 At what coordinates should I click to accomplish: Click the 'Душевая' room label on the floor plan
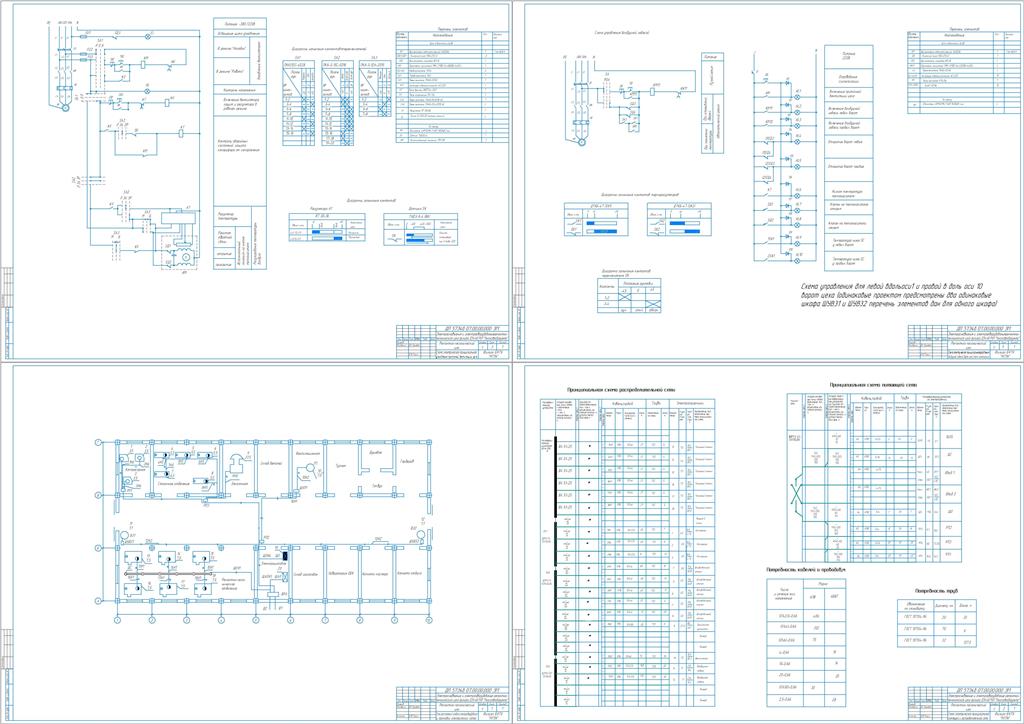pyautogui.click(x=374, y=452)
